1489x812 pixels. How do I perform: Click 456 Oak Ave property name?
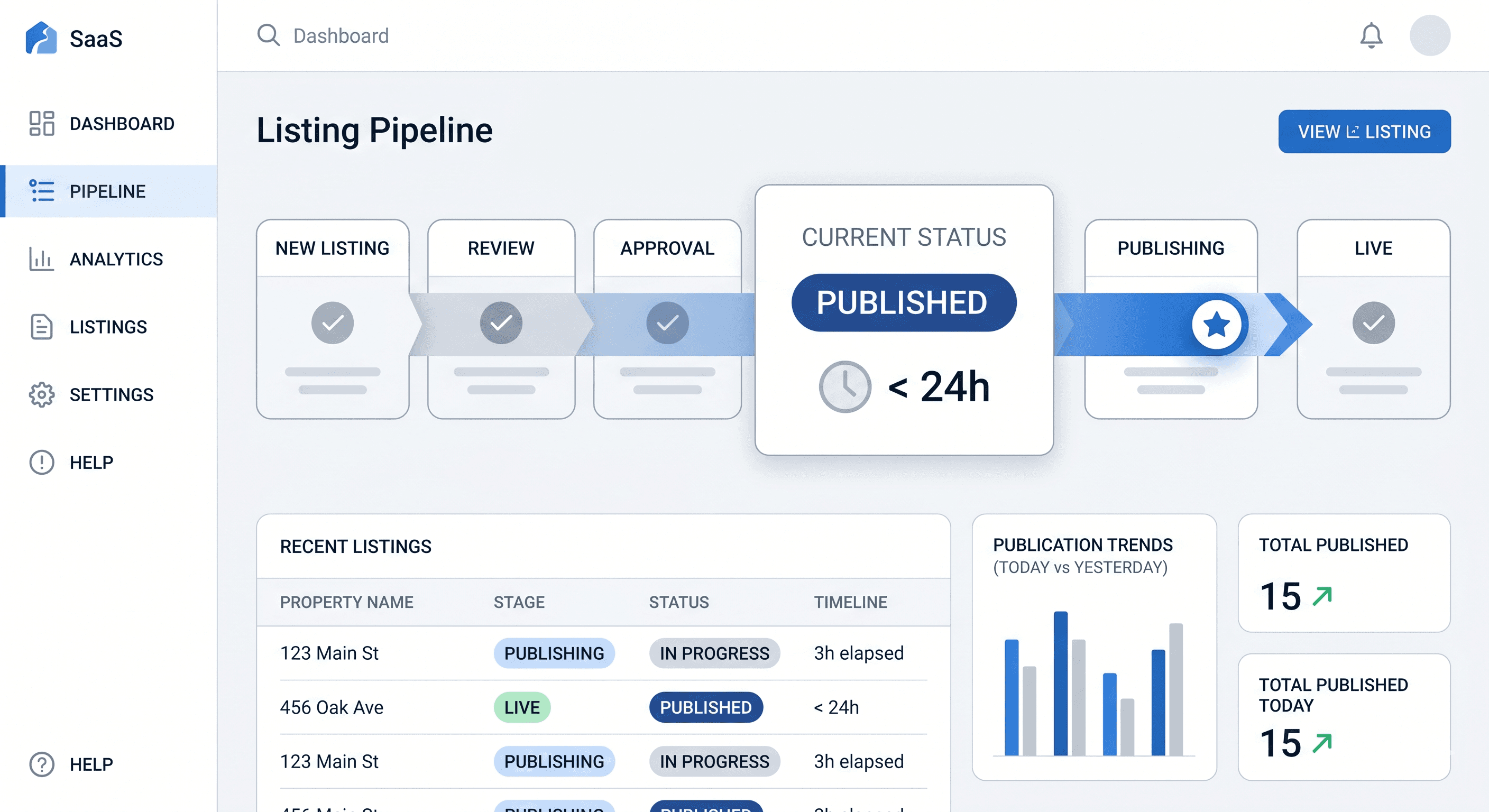[332, 707]
